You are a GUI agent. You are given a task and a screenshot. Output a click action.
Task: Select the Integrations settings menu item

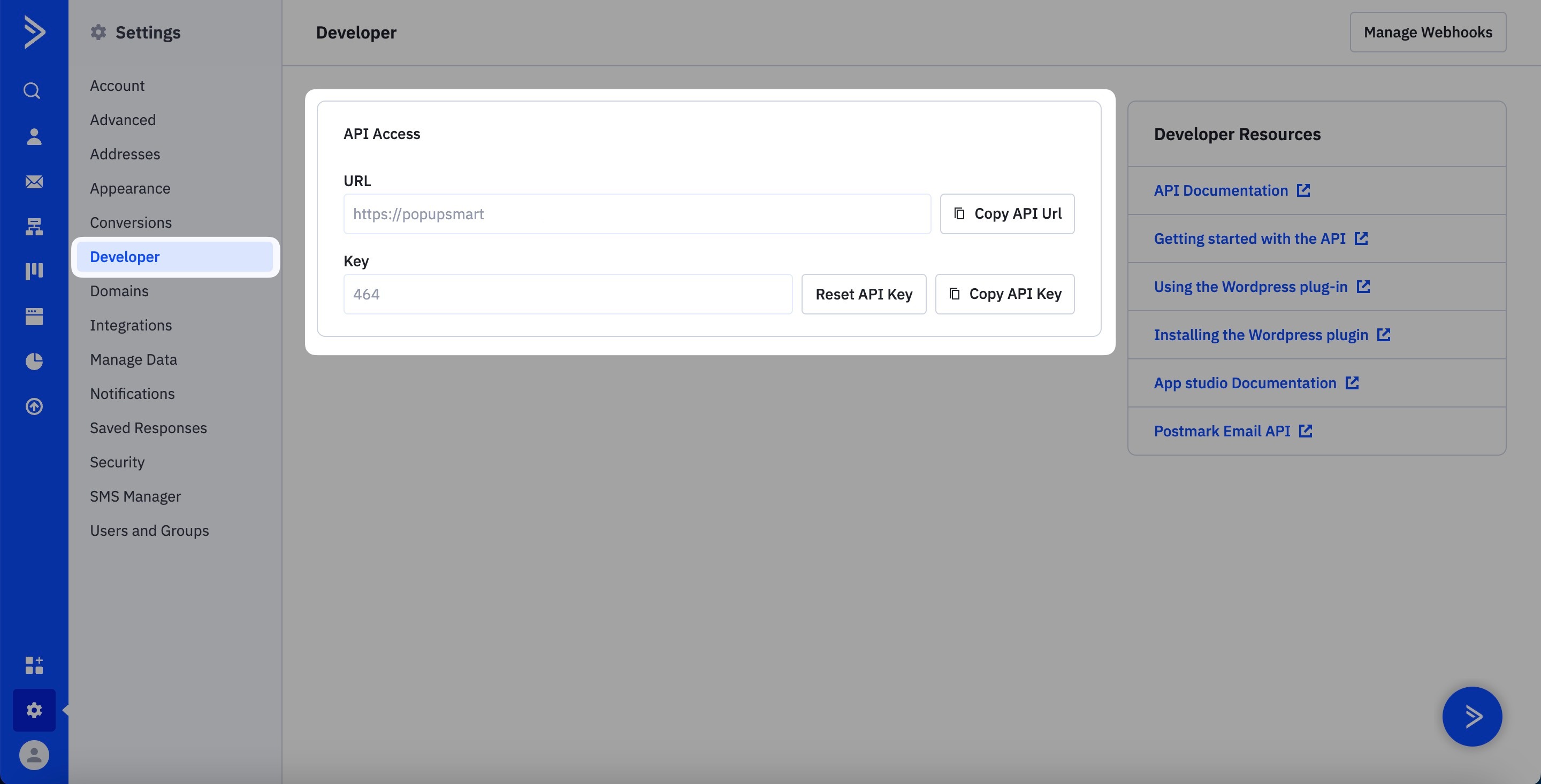[x=131, y=325]
